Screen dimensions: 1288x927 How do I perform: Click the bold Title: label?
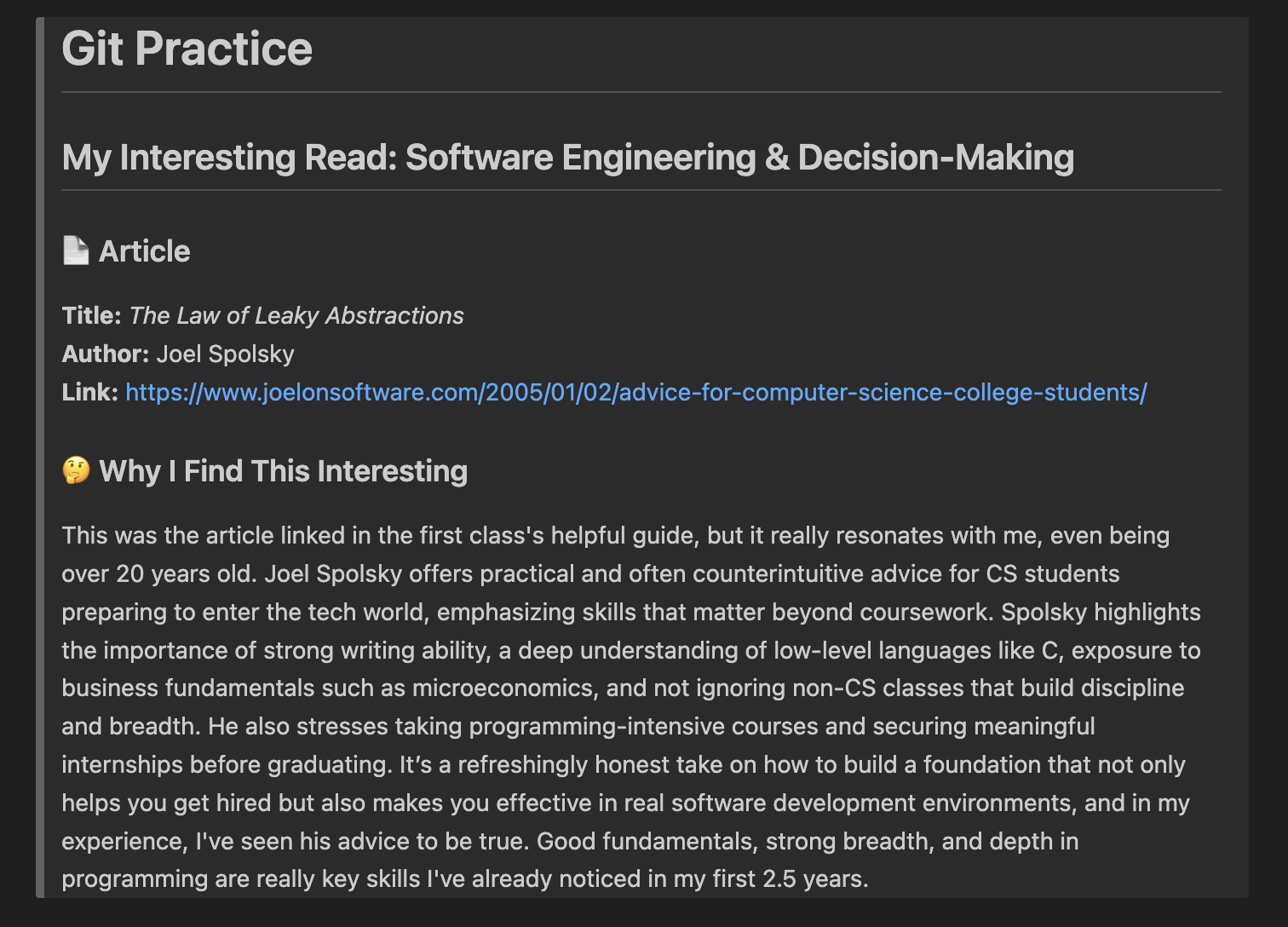coord(91,315)
